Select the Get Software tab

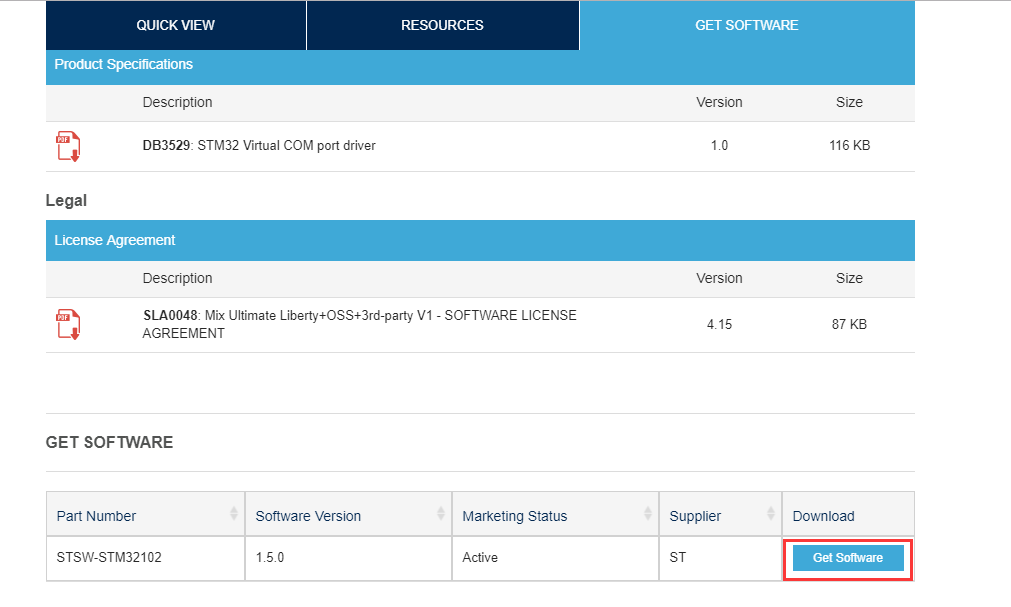746,25
